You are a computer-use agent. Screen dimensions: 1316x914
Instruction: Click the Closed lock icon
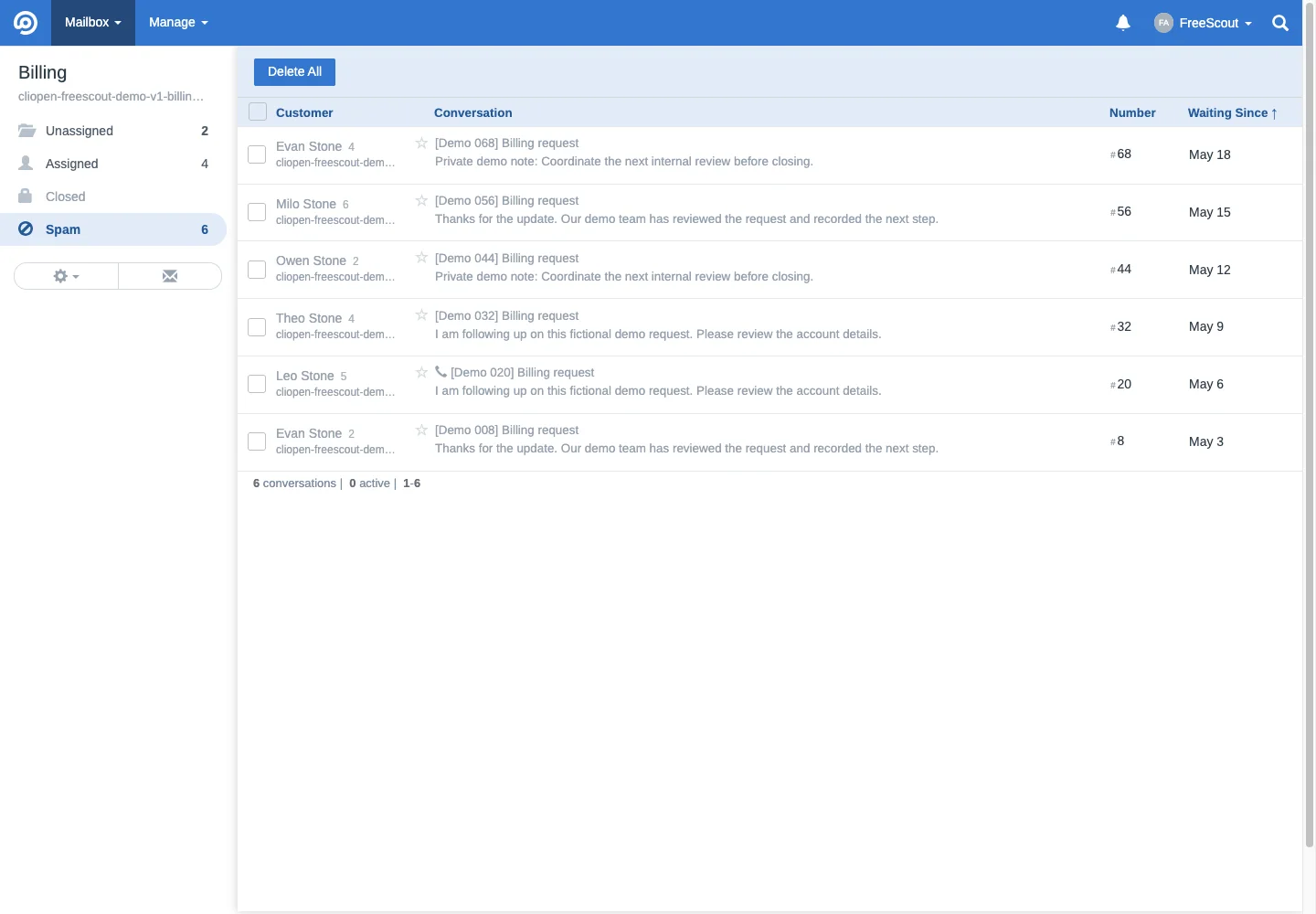tap(26, 196)
